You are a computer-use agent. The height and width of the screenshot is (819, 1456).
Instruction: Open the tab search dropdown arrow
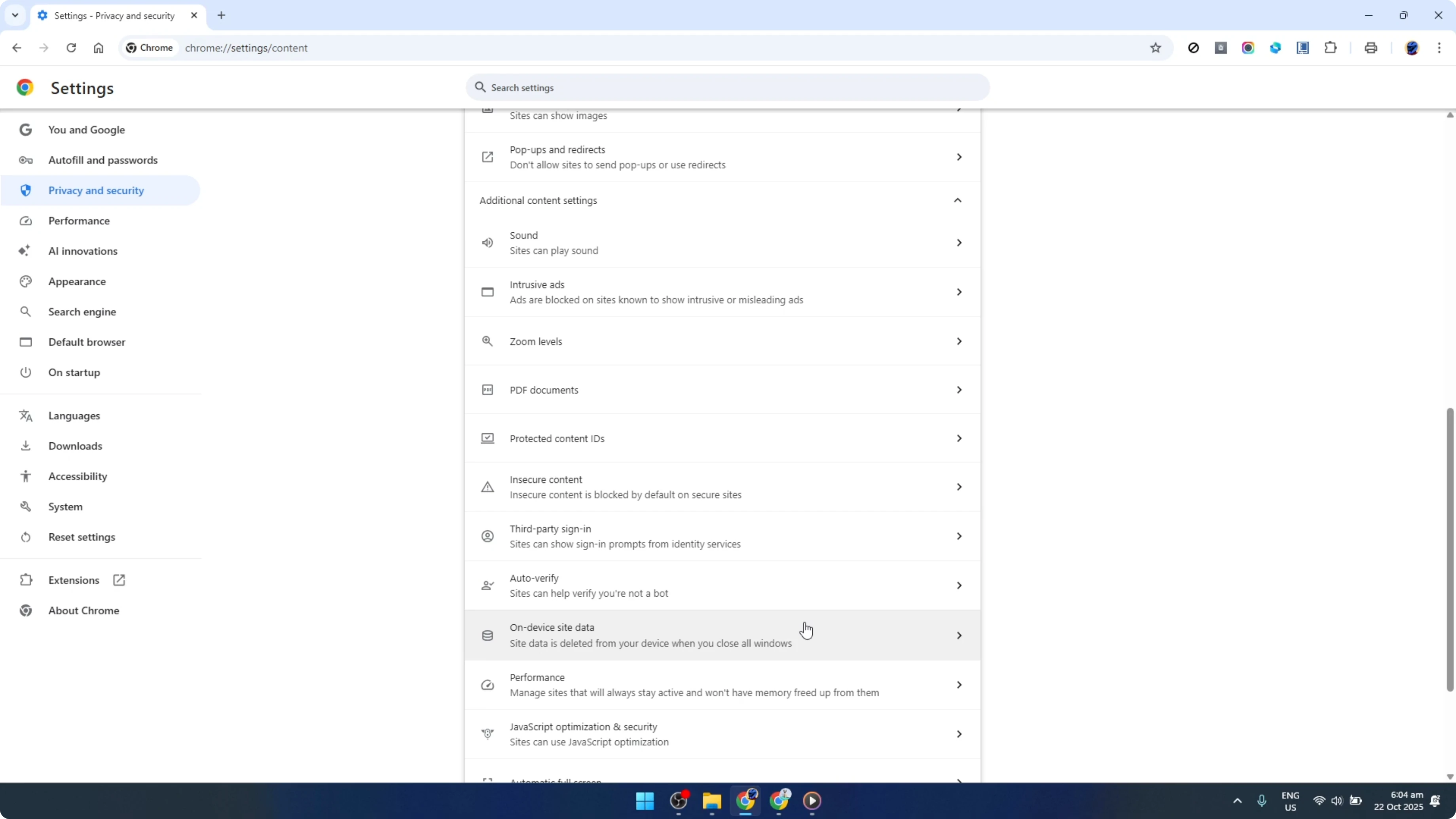15,15
